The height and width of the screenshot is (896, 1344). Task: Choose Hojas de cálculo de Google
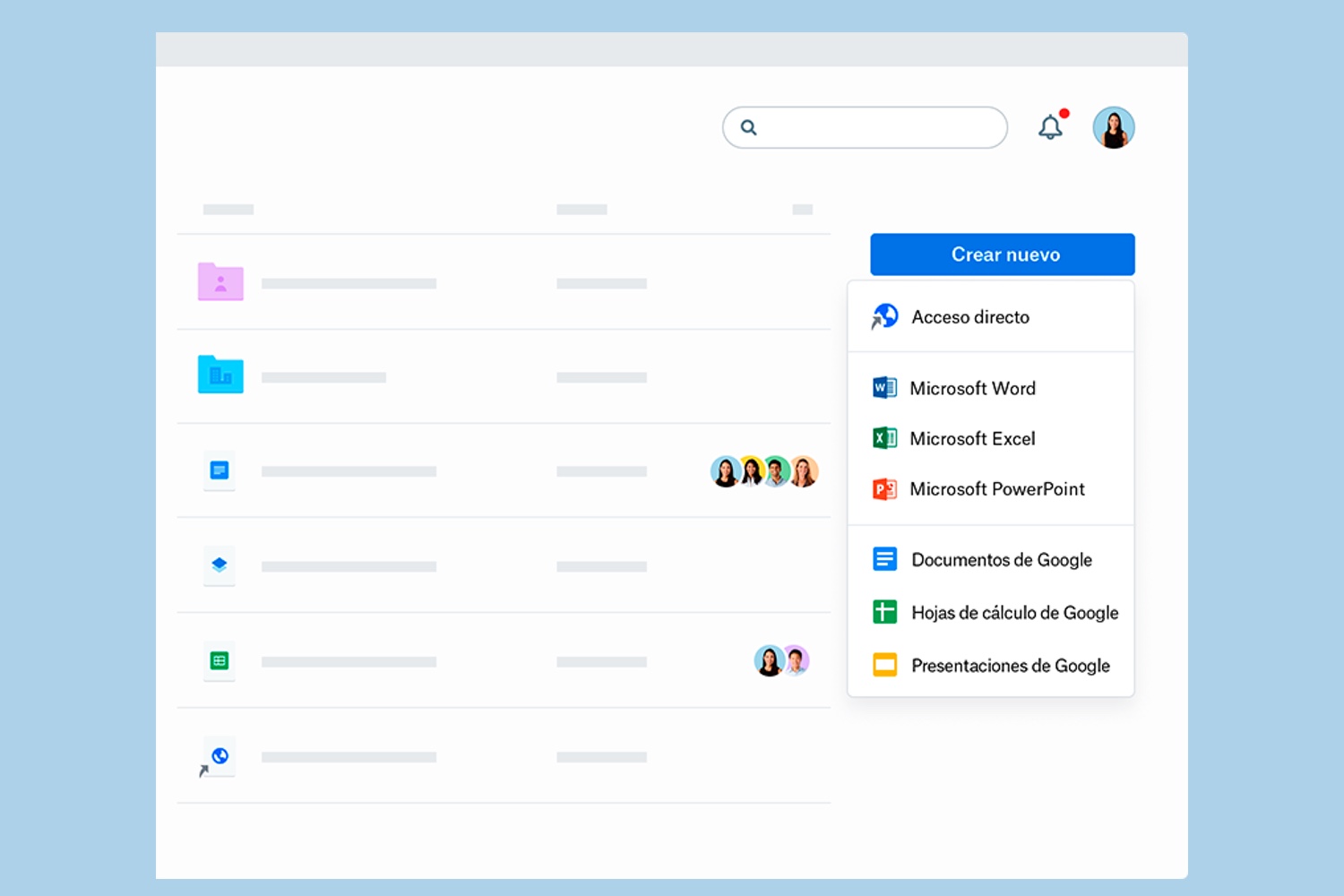click(x=991, y=612)
